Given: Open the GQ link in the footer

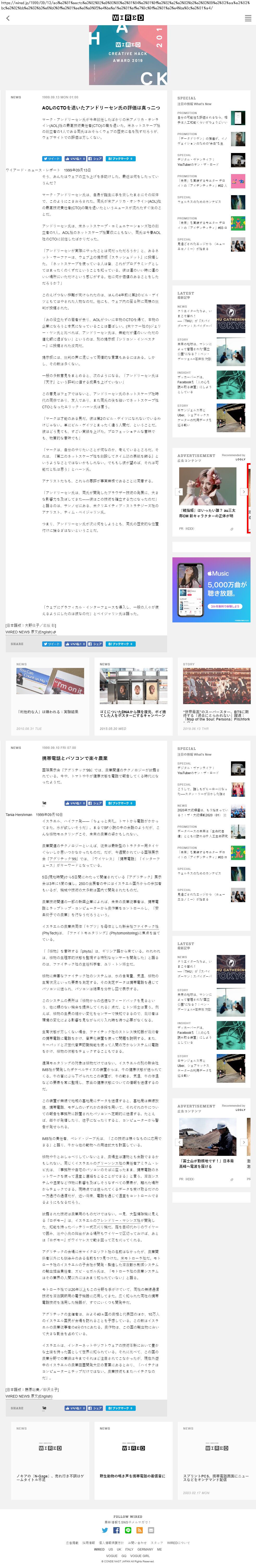Looking at the screenshot, I should pos(124,1555).
